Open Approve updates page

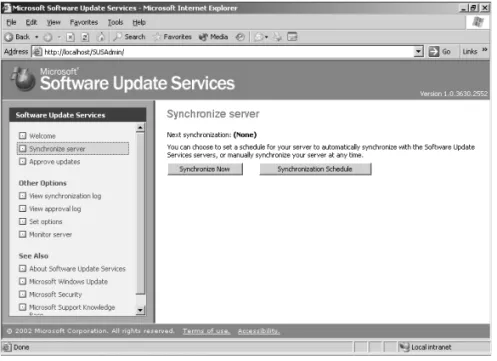click(x=55, y=162)
